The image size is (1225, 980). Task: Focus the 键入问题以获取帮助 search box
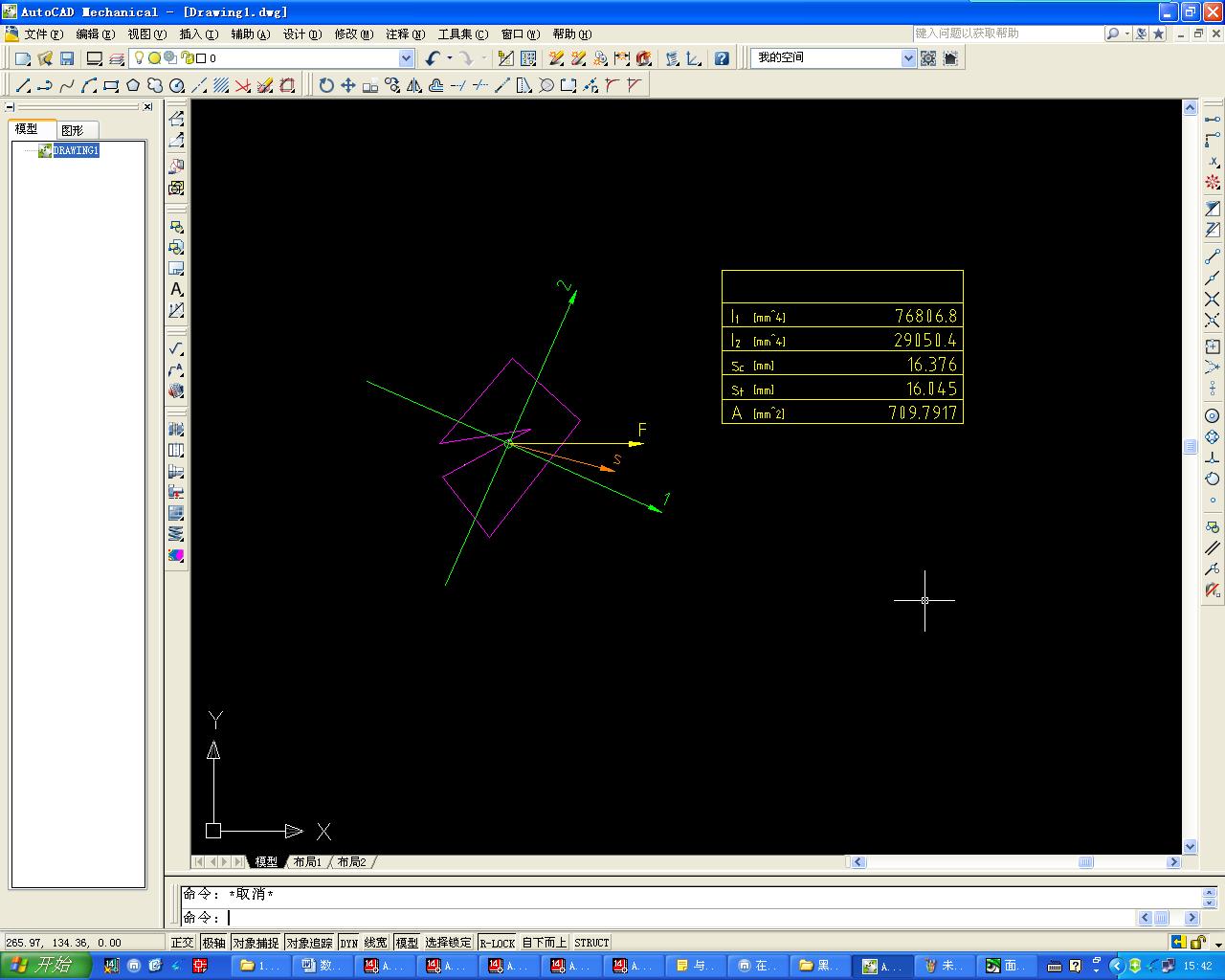click(1008, 33)
